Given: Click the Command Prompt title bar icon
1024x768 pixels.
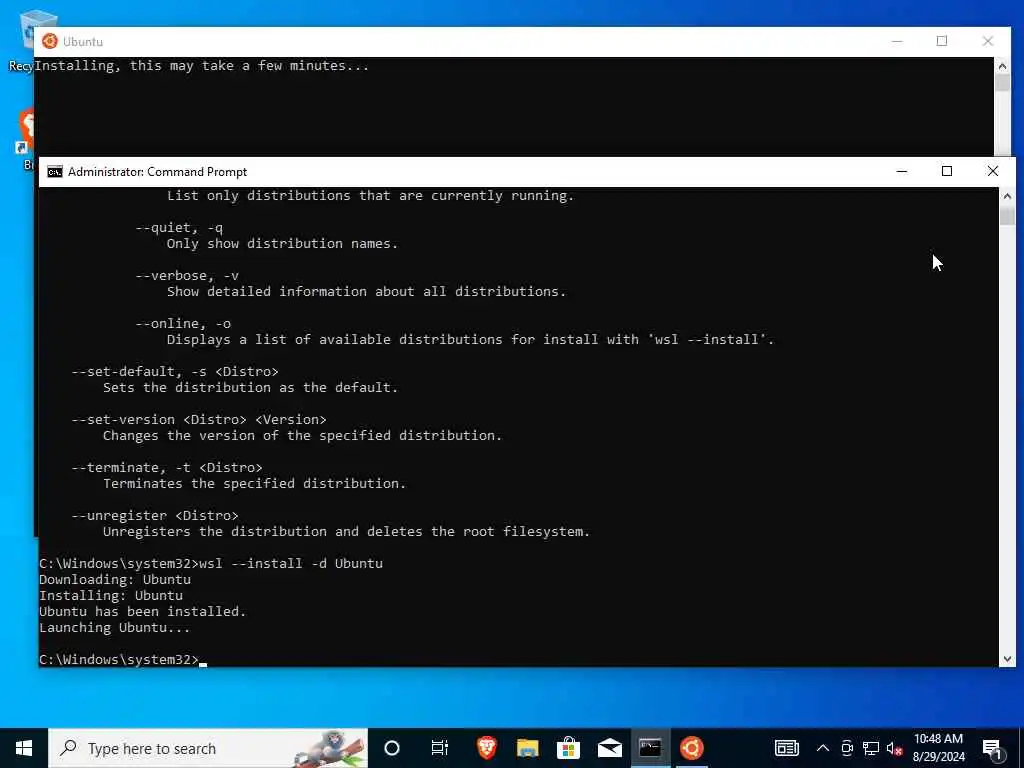Looking at the screenshot, I should coord(55,172).
